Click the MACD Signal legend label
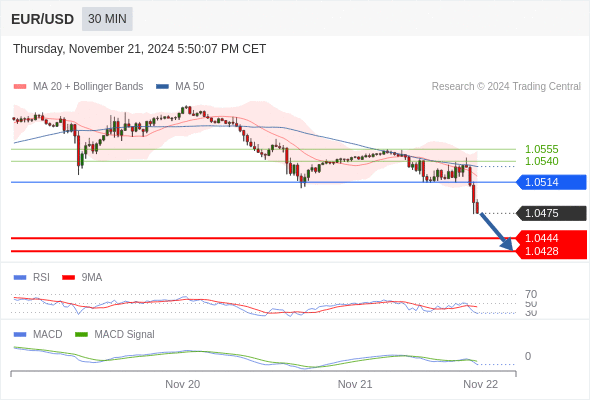The image size is (590, 400). tap(124, 335)
